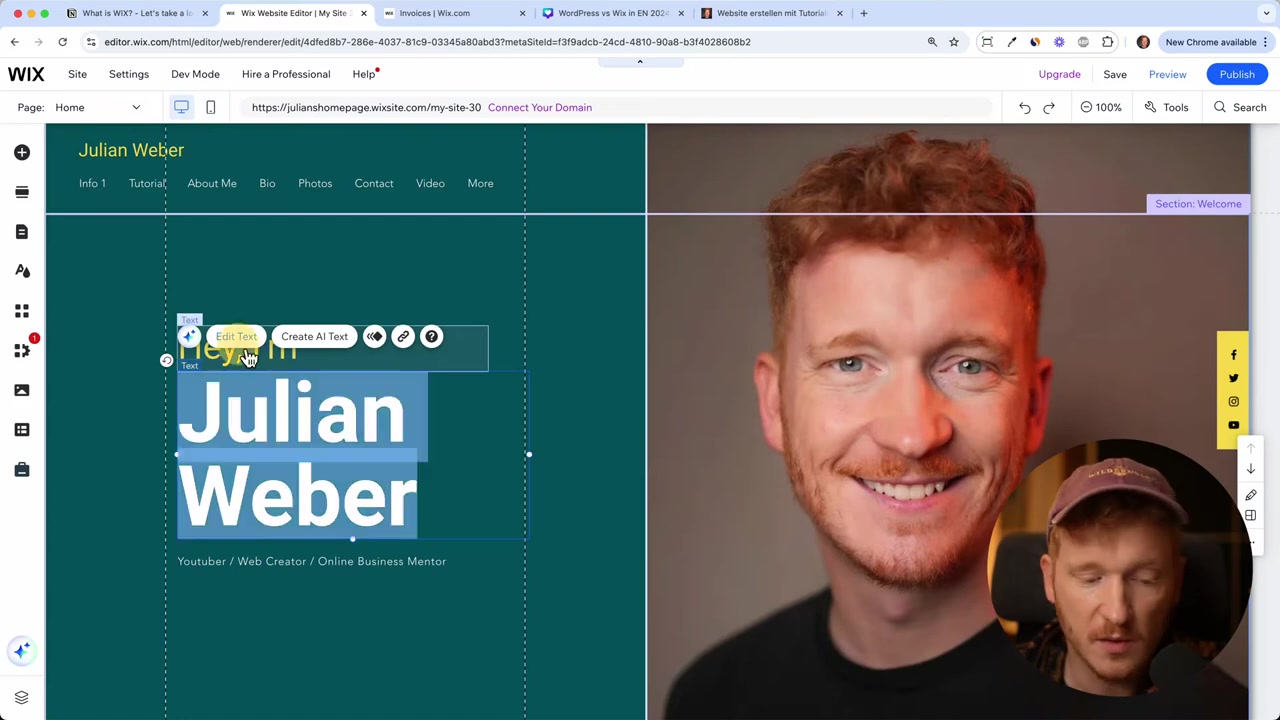Open editor Search
Screen dimensions: 1280x720
1240,107
